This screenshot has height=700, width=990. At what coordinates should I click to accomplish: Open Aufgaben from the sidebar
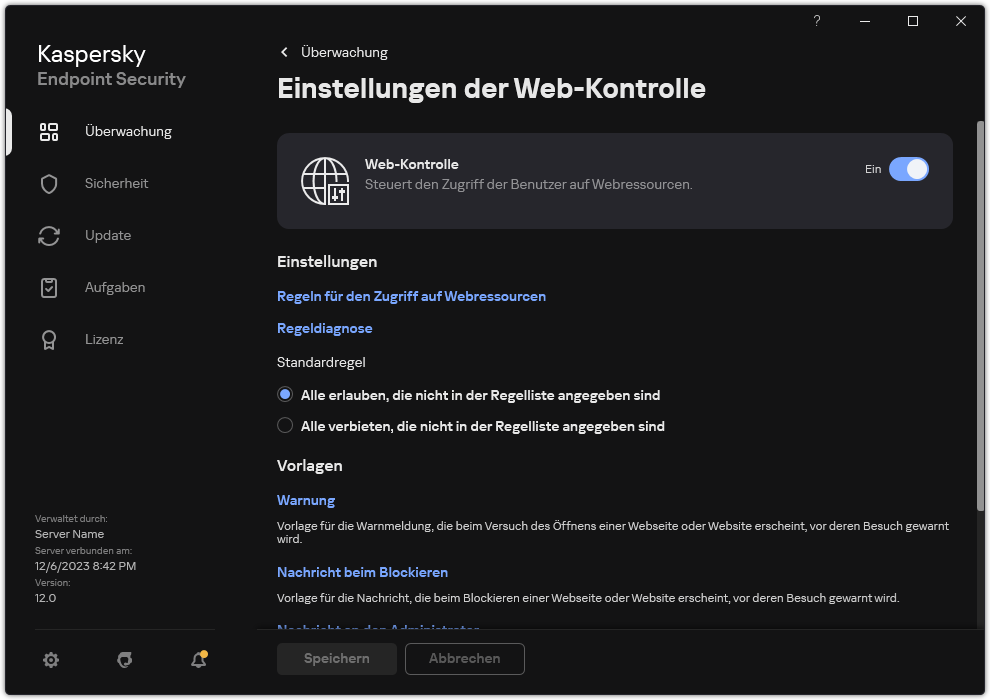coord(114,287)
